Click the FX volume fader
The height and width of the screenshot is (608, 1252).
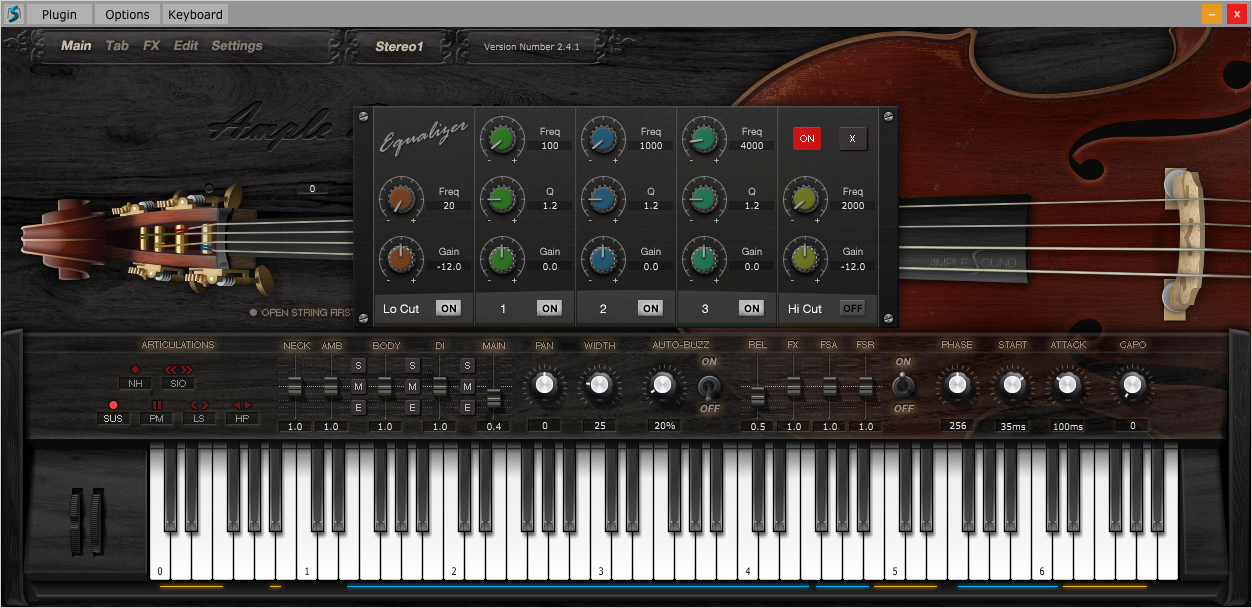[x=794, y=385]
